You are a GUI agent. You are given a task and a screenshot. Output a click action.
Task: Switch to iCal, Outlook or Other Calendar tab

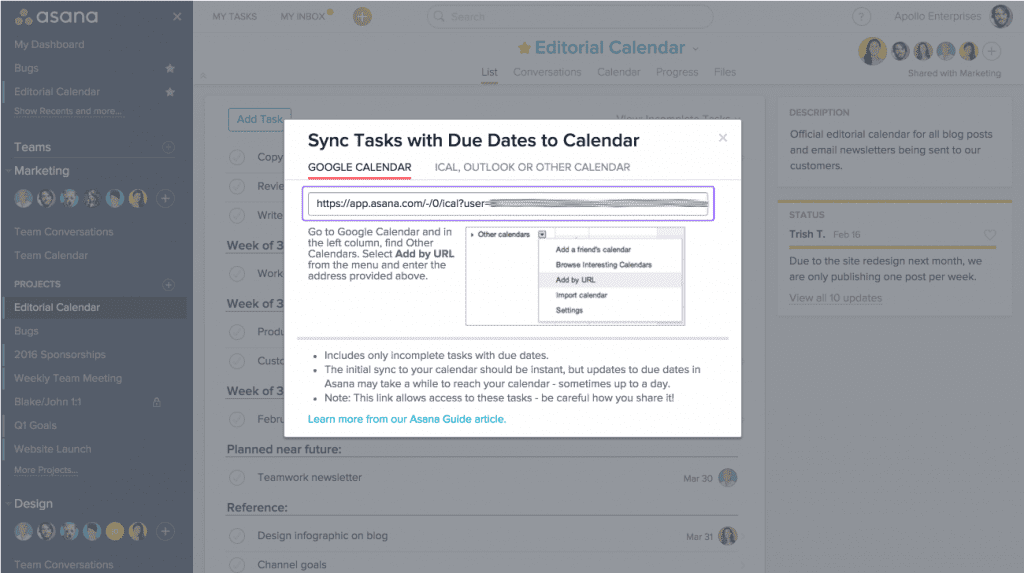[x=532, y=167]
